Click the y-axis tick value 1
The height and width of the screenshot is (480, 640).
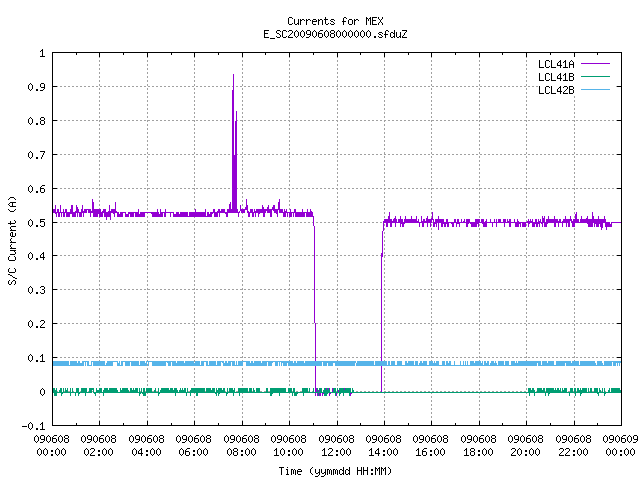tap(42, 53)
